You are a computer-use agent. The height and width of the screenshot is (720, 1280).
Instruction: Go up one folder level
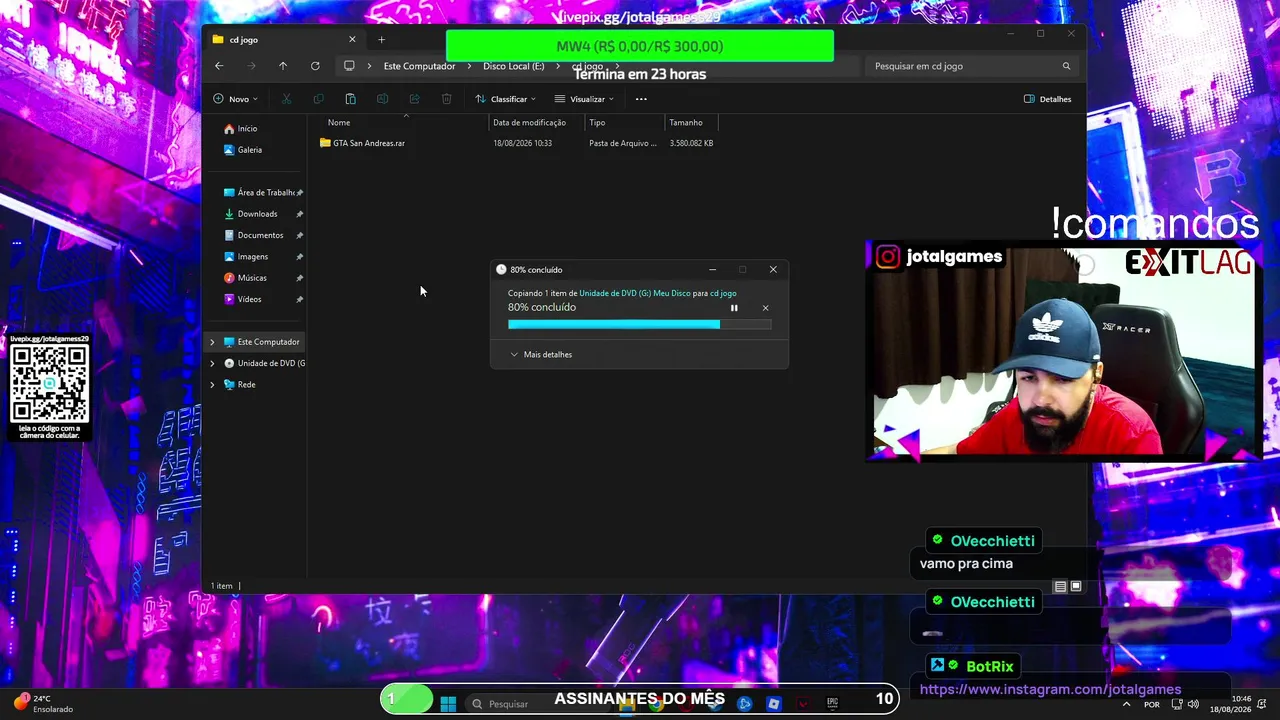[283, 66]
